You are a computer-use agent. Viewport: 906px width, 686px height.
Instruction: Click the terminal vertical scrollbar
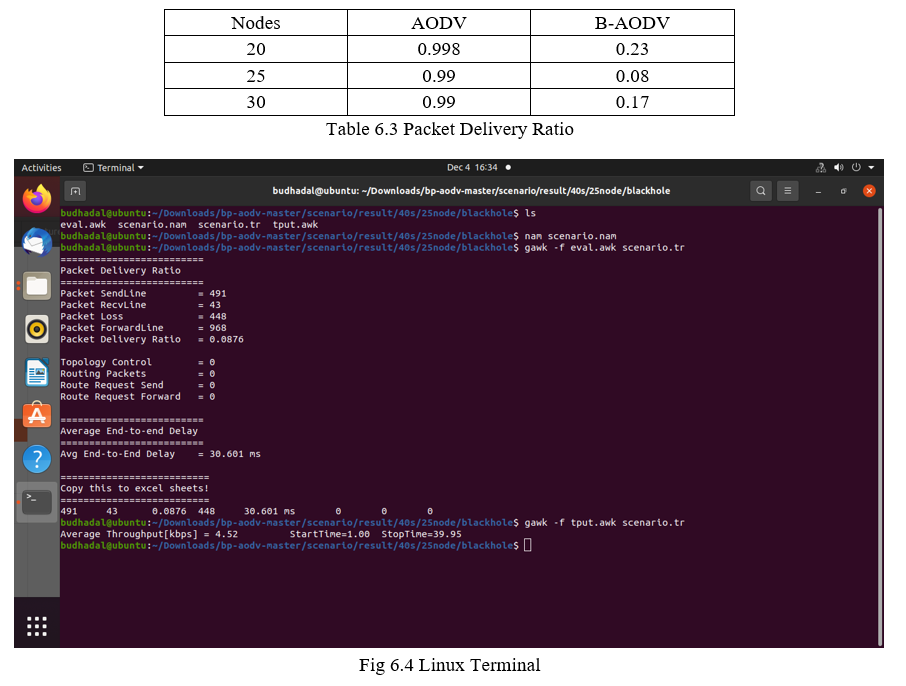point(879,425)
